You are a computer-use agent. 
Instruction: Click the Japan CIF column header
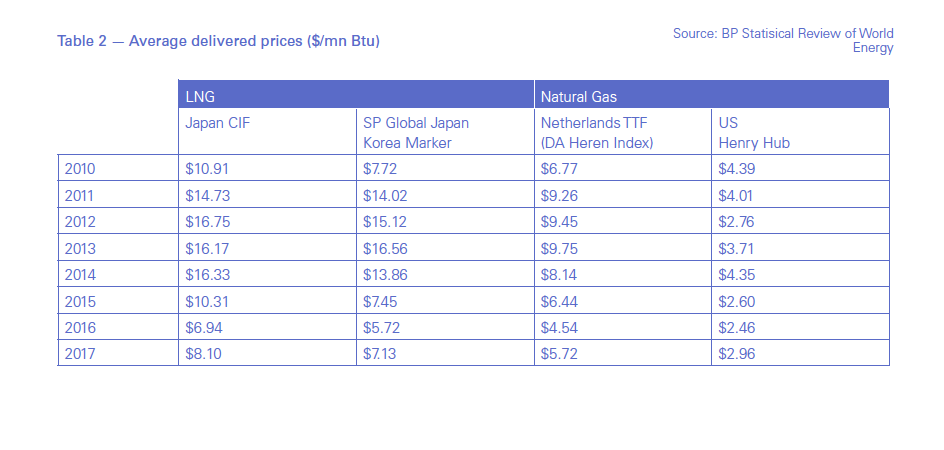tap(212, 123)
